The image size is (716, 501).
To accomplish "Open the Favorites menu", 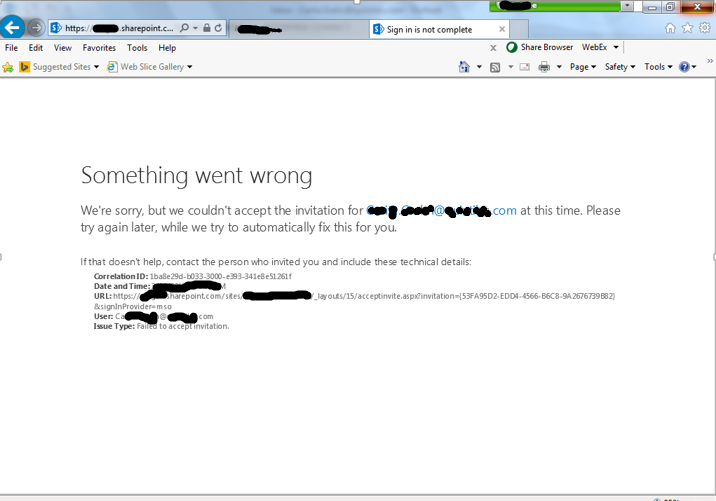I will point(99,48).
